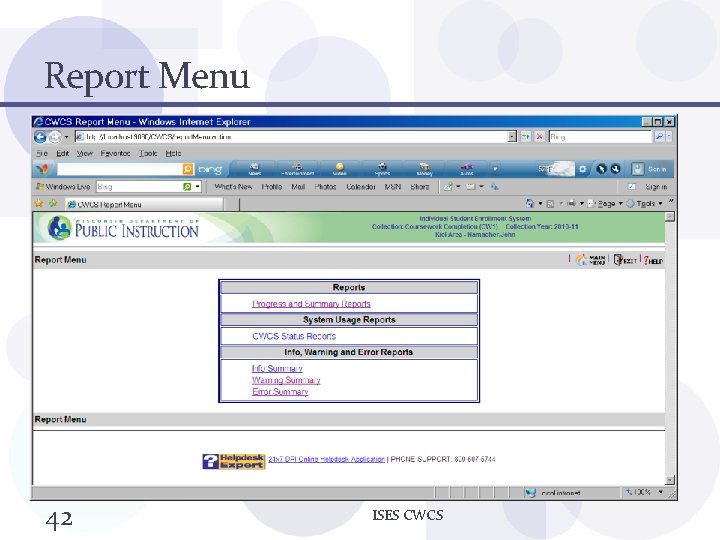The height and width of the screenshot is (540, 720).
Task: Open the Windows Live search options dropdown
Action: pos(197,186)
